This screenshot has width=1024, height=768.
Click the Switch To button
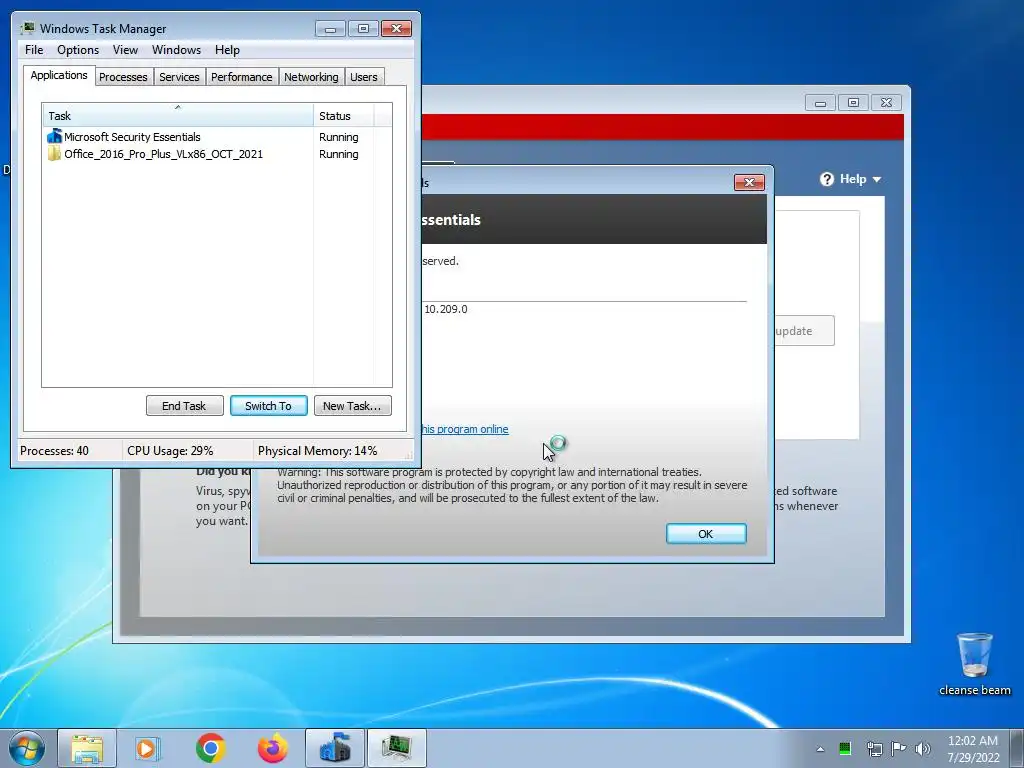(268, 406)
